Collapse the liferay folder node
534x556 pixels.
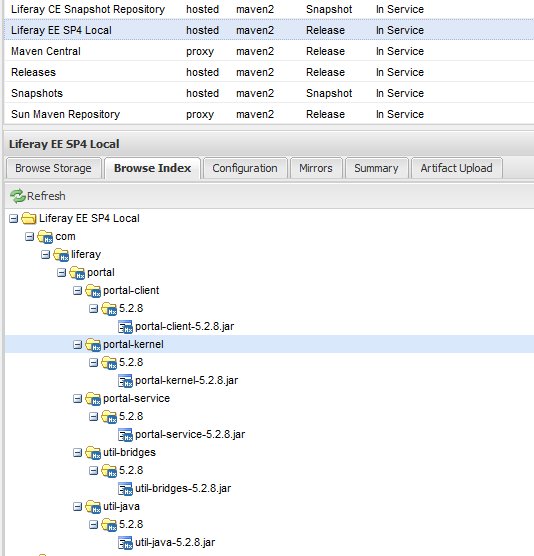(x=45, y=255)
